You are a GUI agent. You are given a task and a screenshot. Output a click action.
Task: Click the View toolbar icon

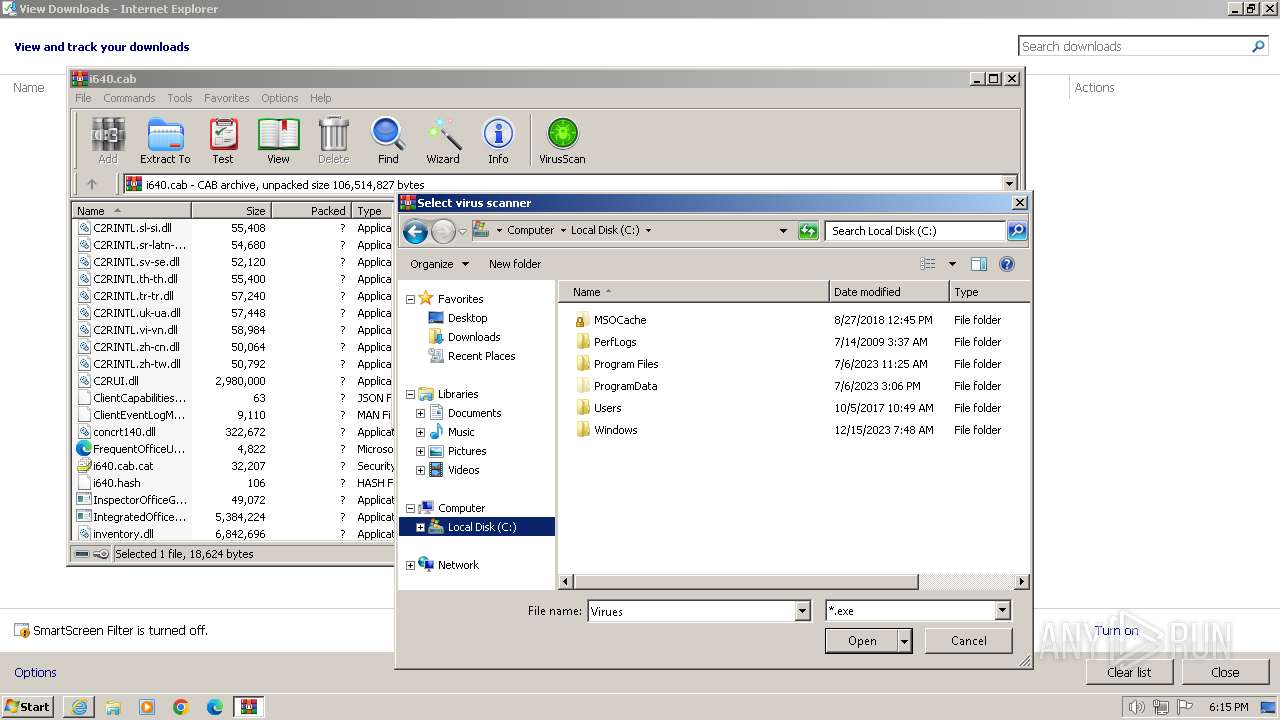[x=278, y=141]
